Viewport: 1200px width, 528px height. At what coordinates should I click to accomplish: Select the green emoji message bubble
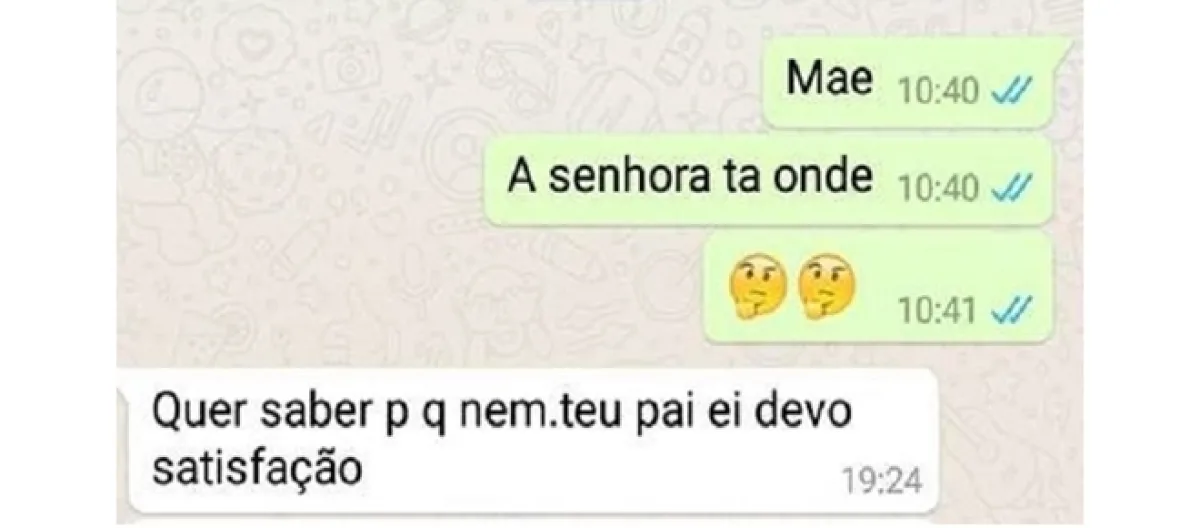(x=878, y=288)
